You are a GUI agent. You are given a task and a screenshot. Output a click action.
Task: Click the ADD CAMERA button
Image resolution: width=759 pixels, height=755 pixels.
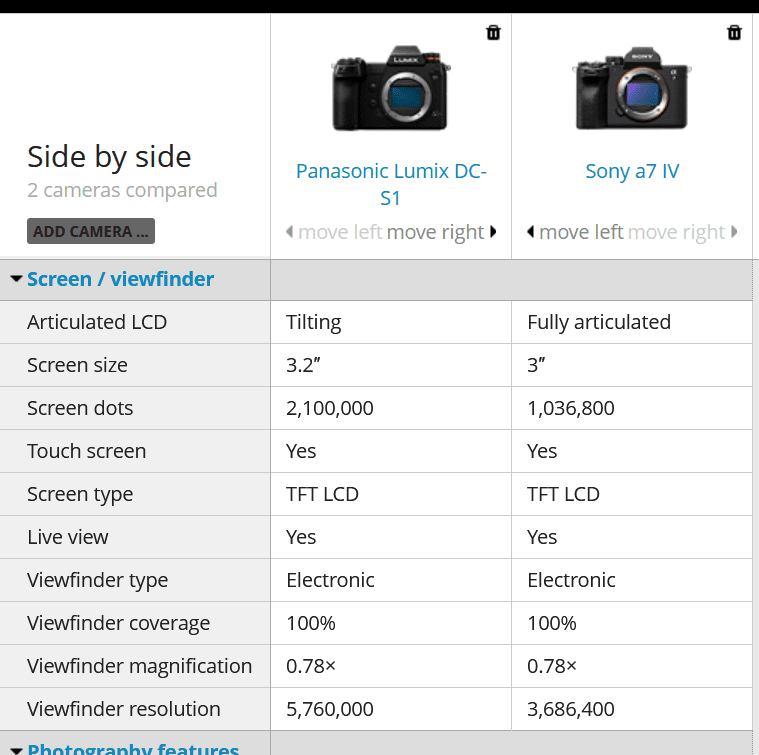tap(91, 231)
